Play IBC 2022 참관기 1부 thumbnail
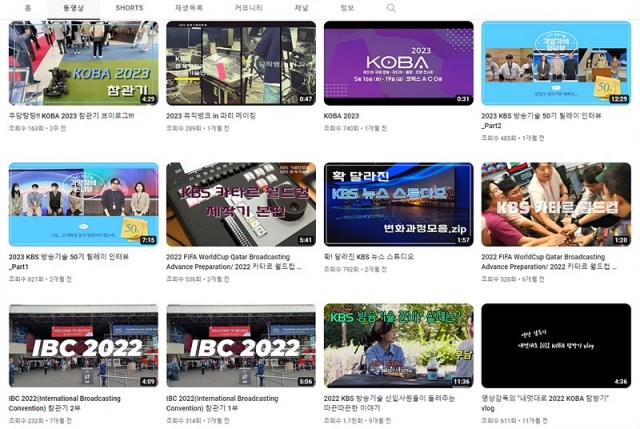 (x=241, y=346)
